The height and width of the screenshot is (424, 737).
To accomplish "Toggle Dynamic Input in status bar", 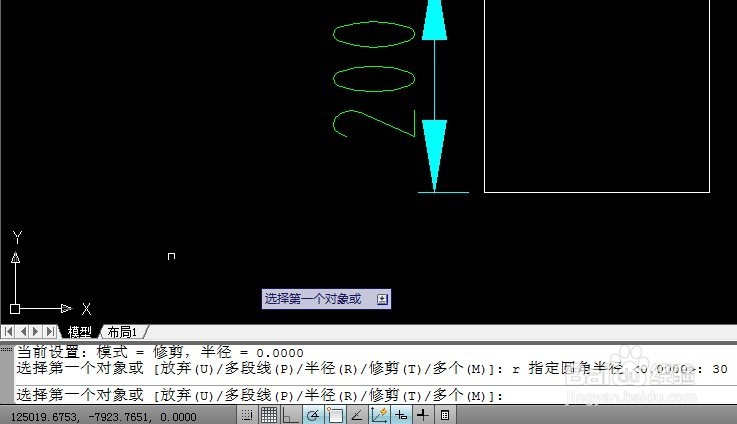I will click(x=401, y=415).
